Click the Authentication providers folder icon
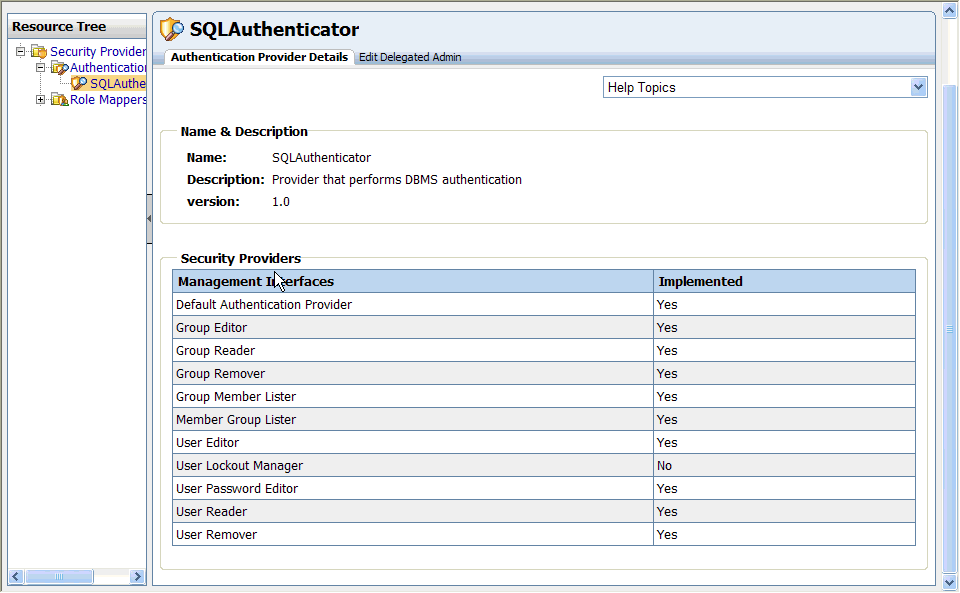The width and height of the screenshot is (960, 593). [58, 67]
